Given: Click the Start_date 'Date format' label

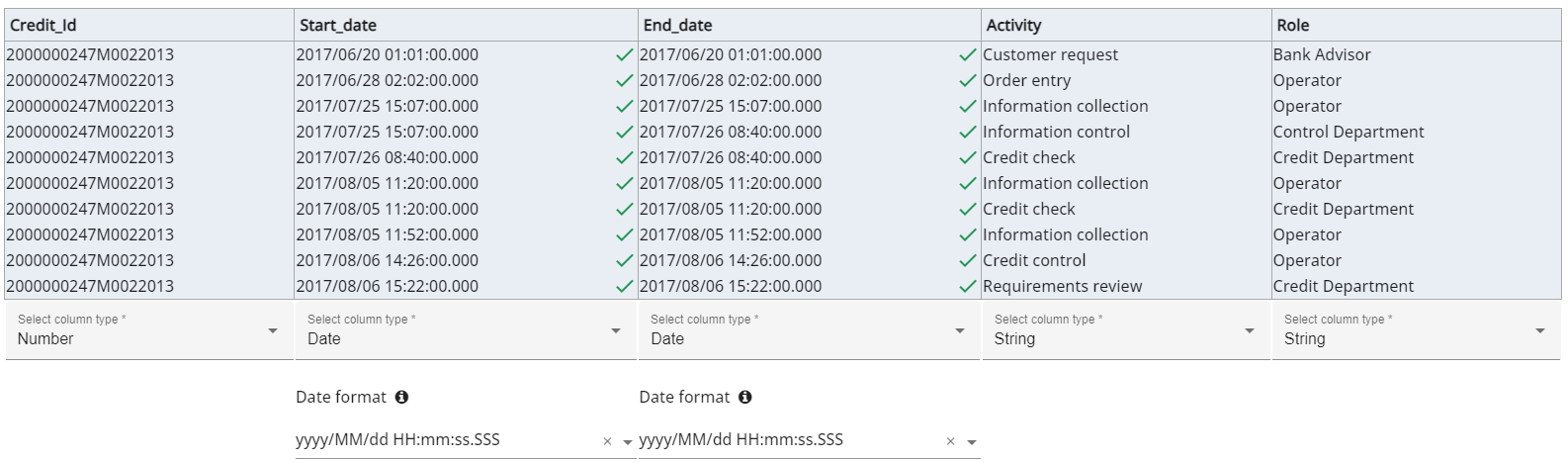Looking at the screenshot, I should point(341,397).
